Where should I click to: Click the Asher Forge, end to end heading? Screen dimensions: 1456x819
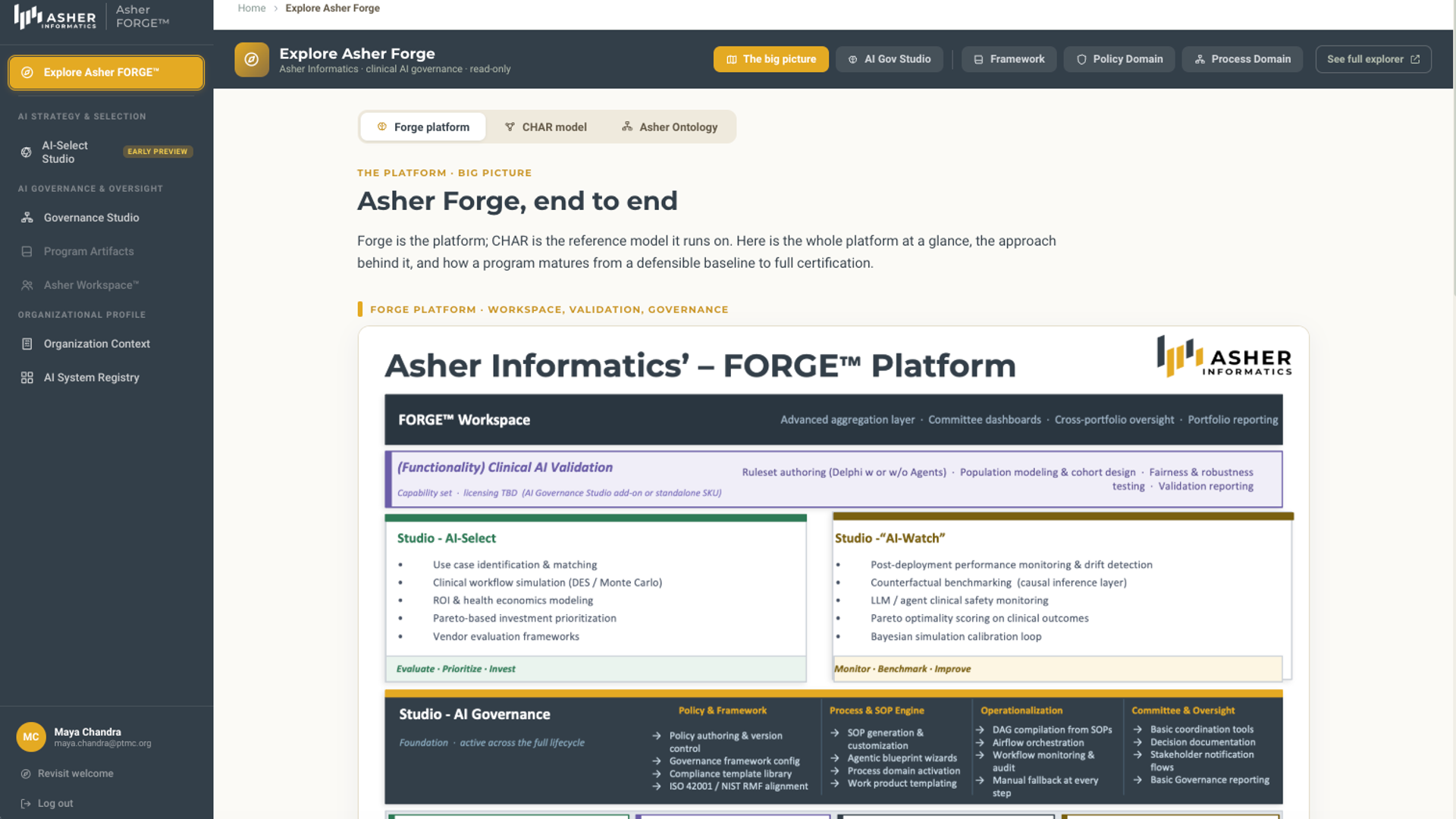[x=517, y=201]
